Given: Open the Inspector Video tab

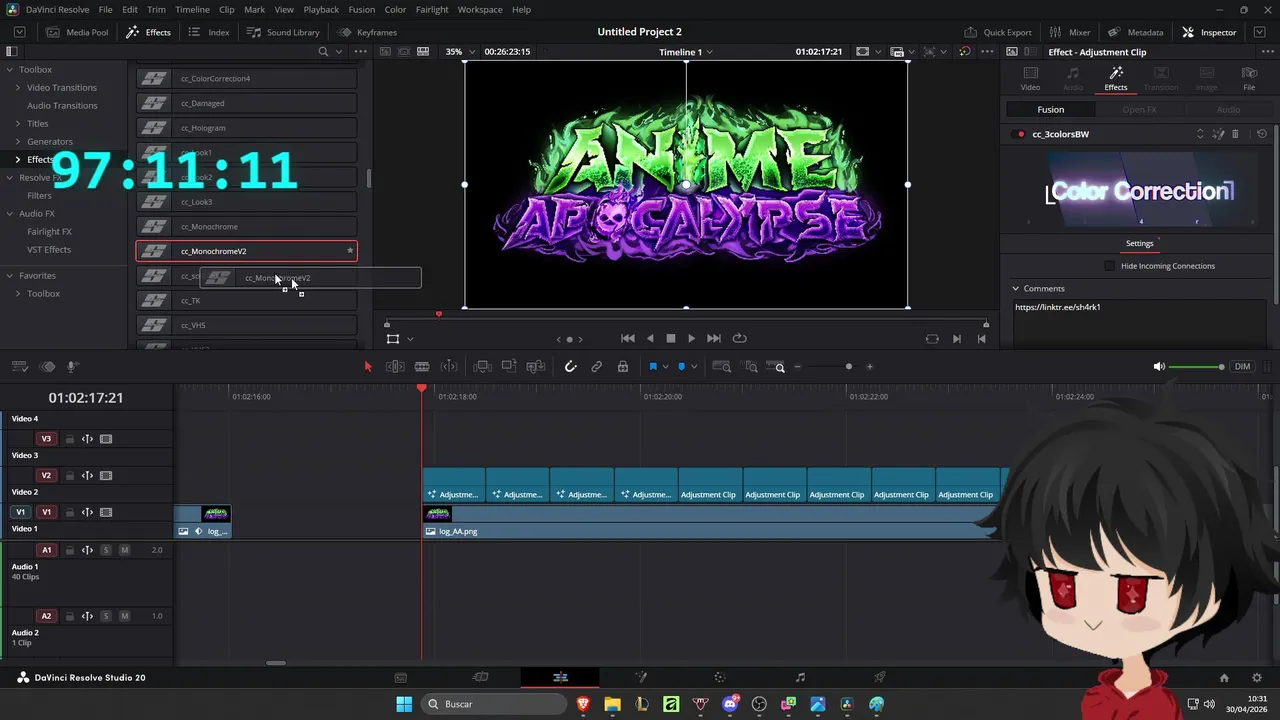Looking at the screenshot, I should (1030, 78).
